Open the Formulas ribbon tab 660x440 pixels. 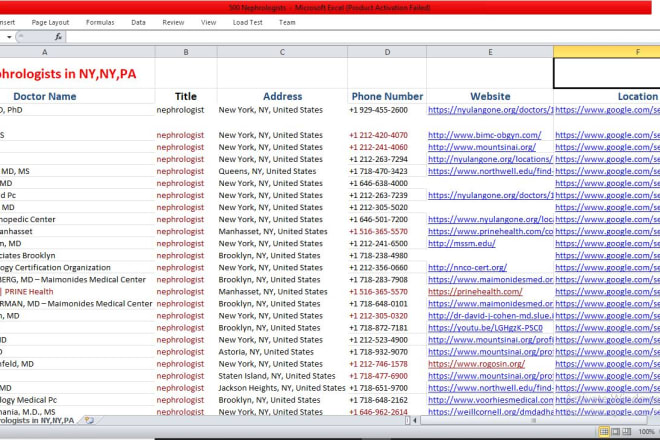[100, 22]
